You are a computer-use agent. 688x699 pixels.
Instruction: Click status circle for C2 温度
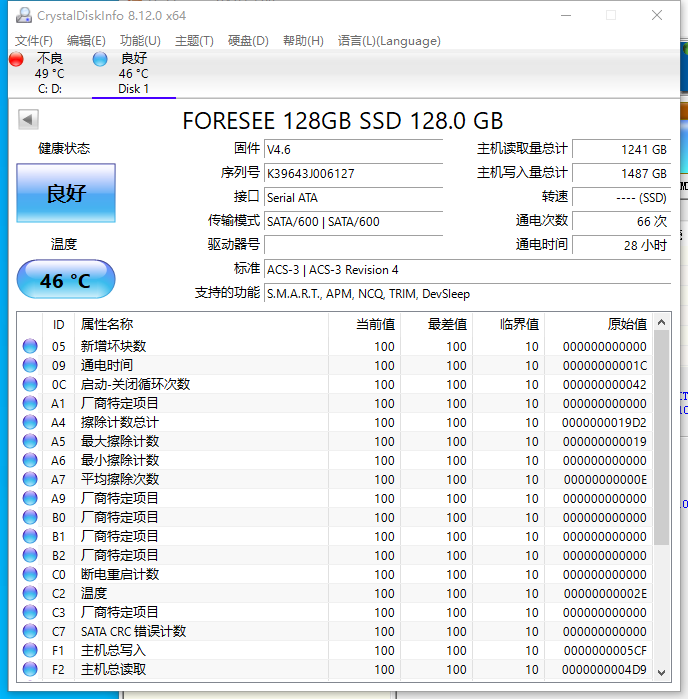pyautogui.click(x=30, y=593)
